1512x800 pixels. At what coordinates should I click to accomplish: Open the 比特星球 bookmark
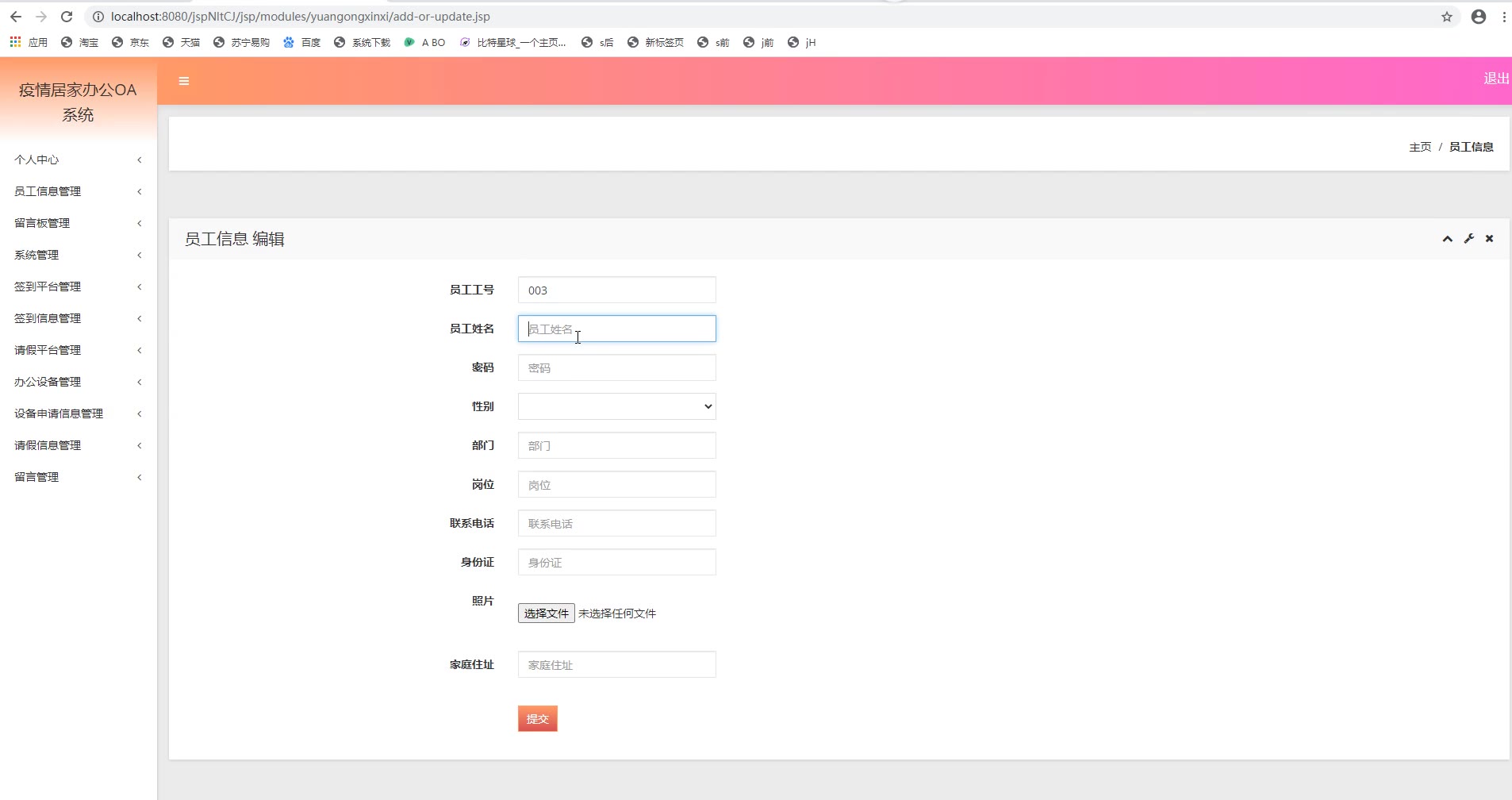pyautogui.click(x=512, y=42)
